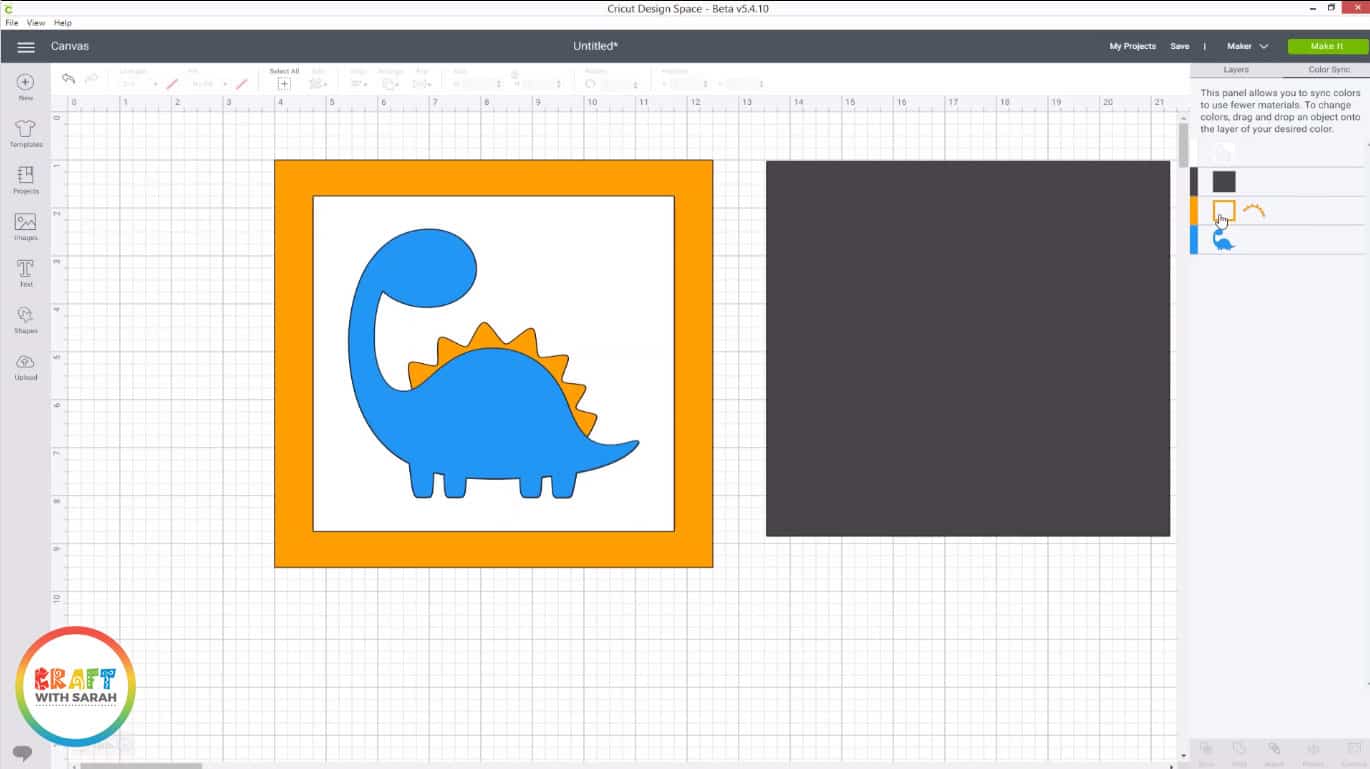Open the File menu
Image resolution: width=1370 pixels, height=769 pixels.
click(x=12, y=22)
